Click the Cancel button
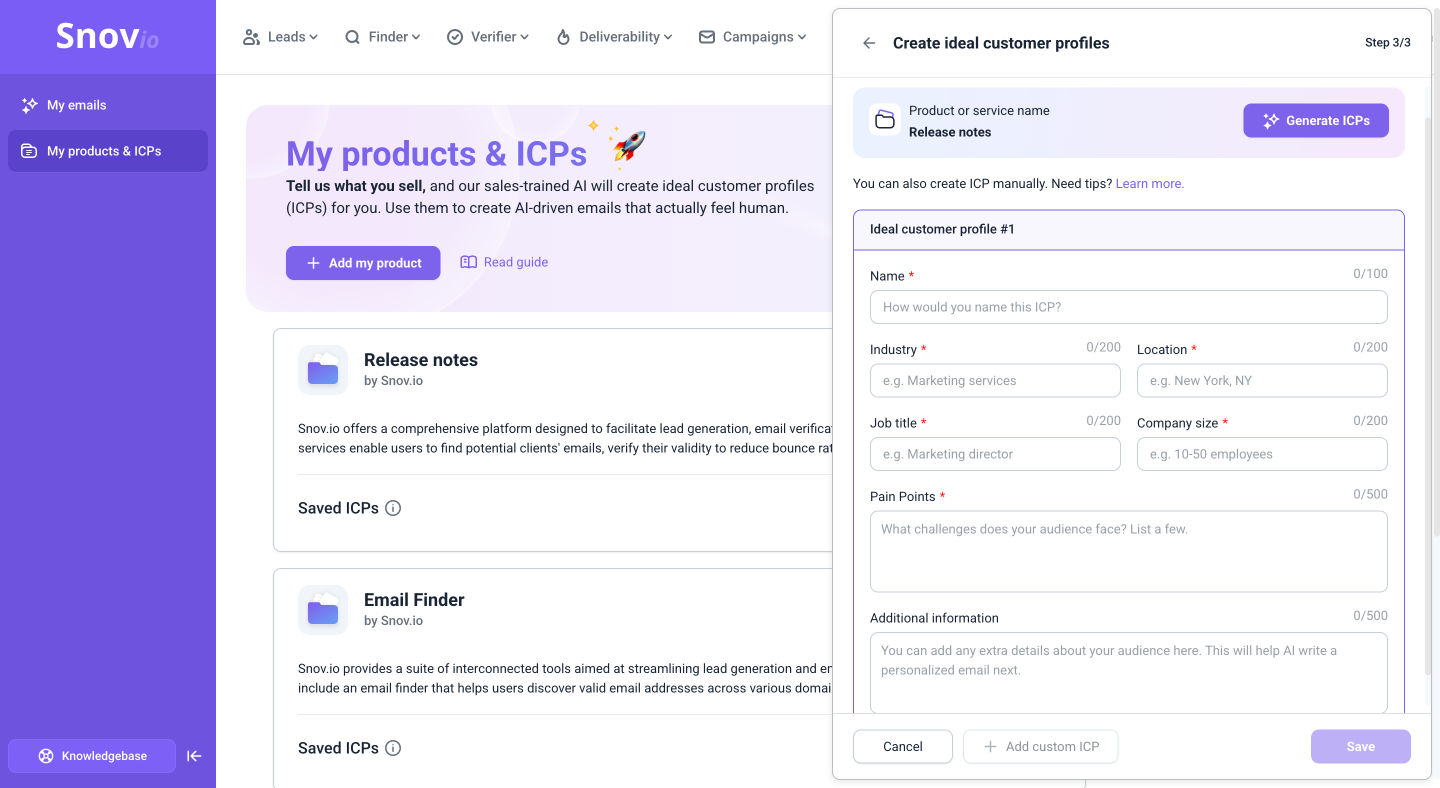 tap(903, 747)
